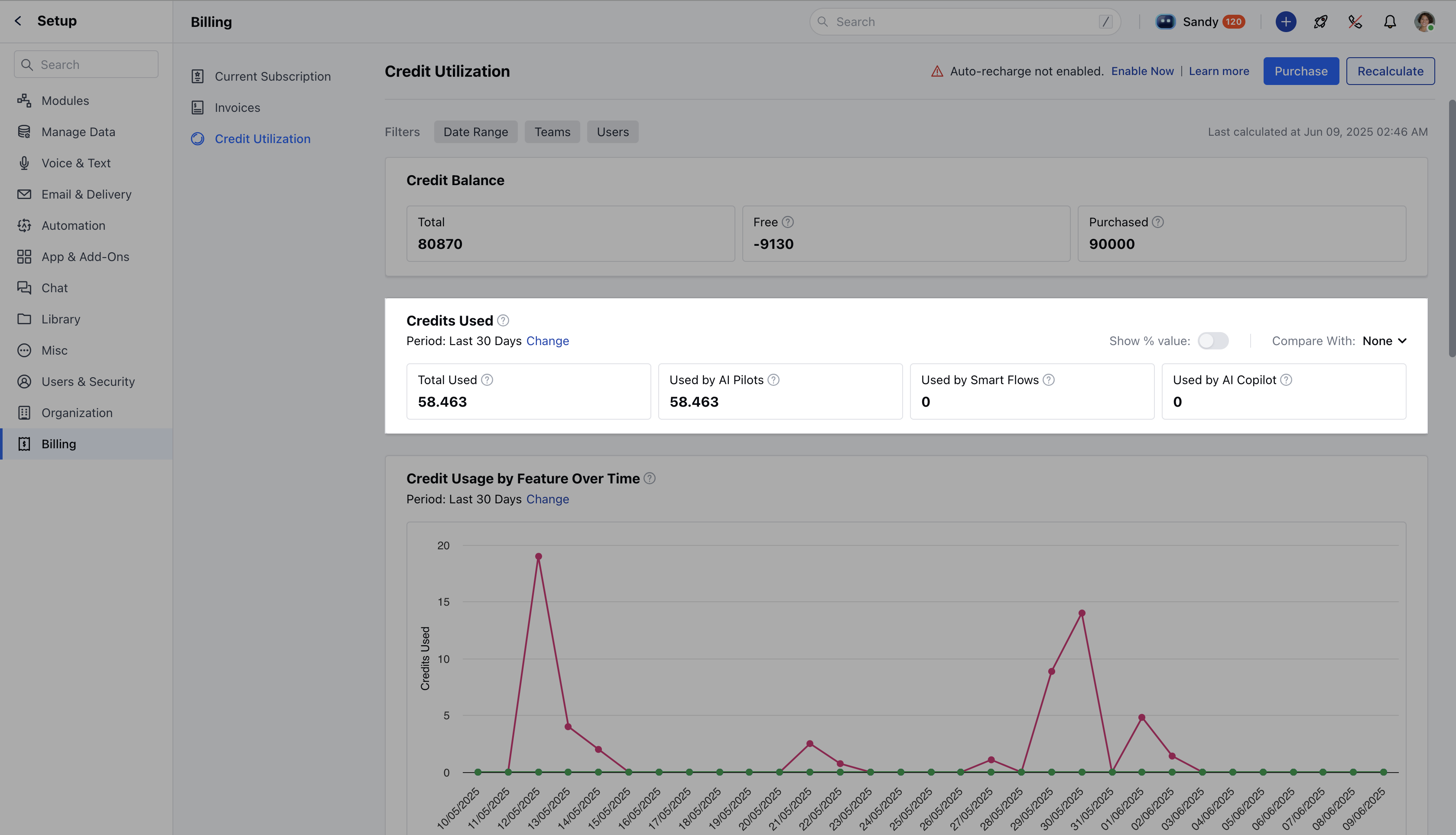Click Enable Now for auto-recharge
Image resolution: width=1456 pixels, height=835 pixels.
click(1142, 71)
